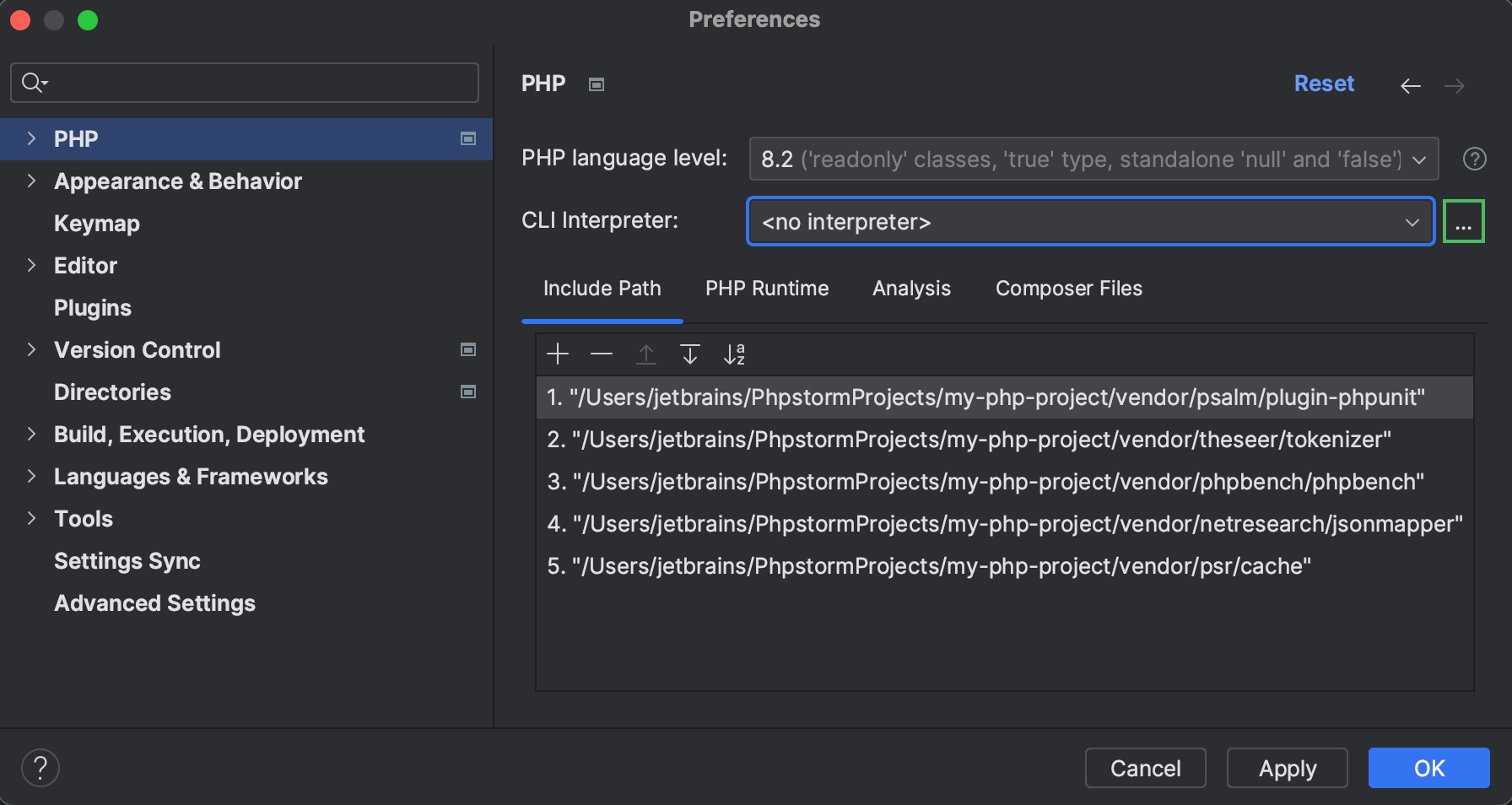
Task: Select the phpbench include path entry
Action: tap(985, 481)
